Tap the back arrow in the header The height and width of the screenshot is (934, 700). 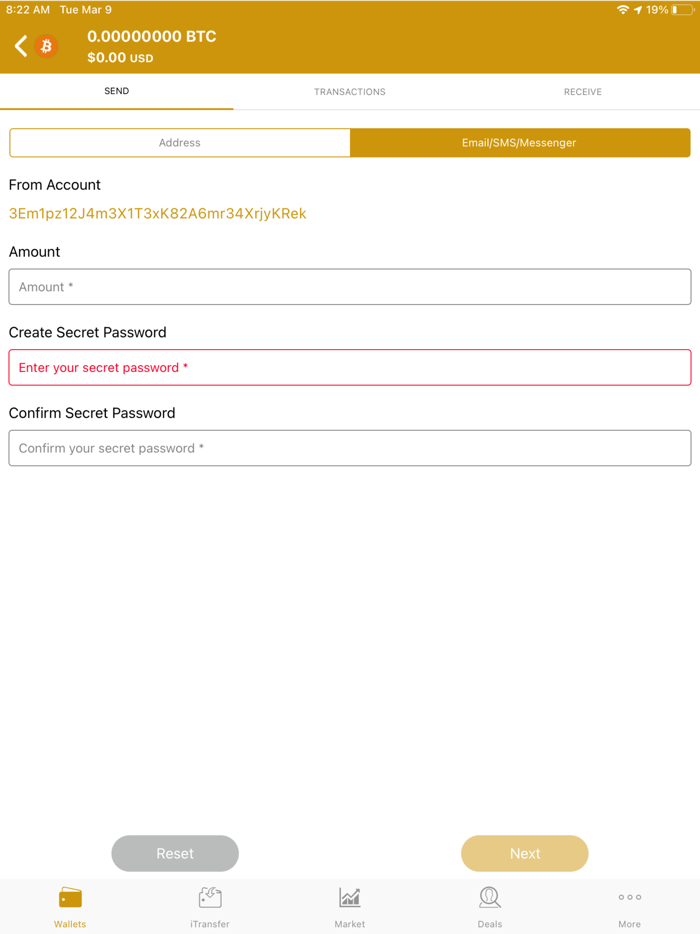[x=20, y=46]
